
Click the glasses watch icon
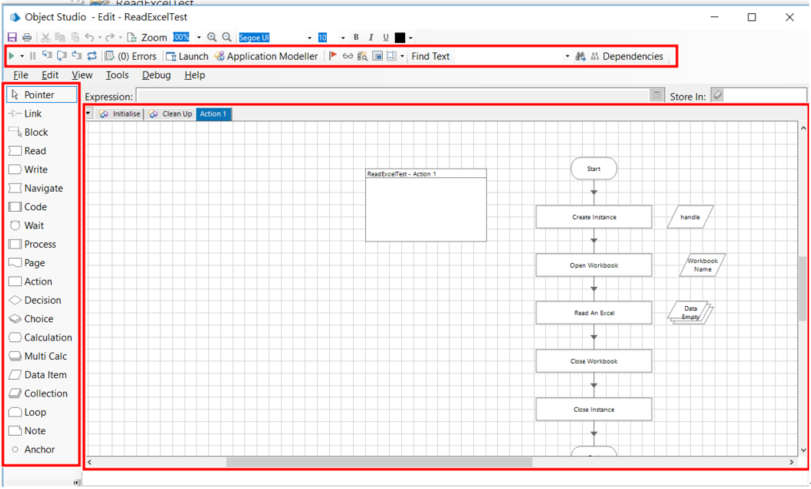[348, 56]
